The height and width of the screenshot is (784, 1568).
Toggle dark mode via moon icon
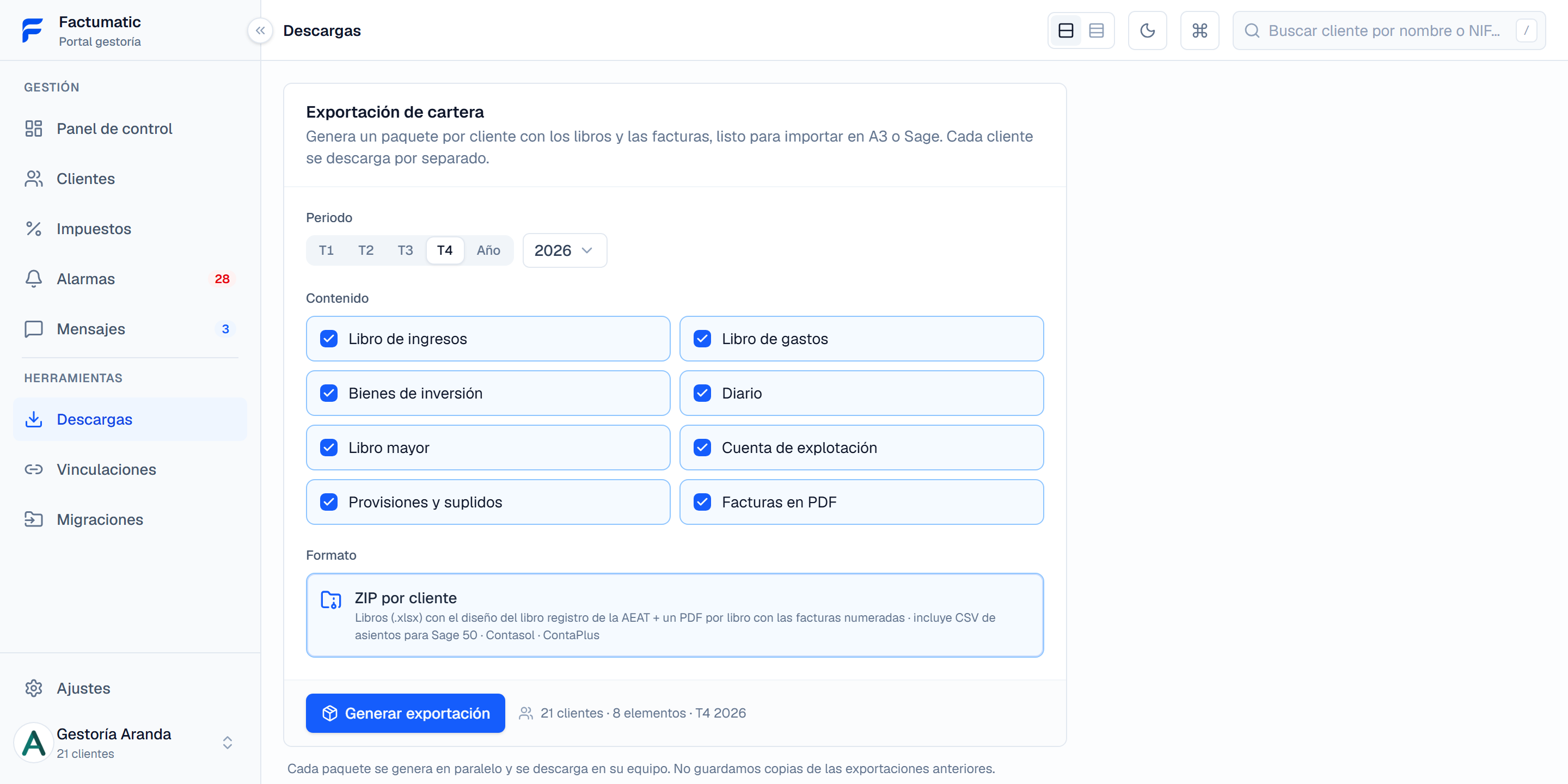1147,30
